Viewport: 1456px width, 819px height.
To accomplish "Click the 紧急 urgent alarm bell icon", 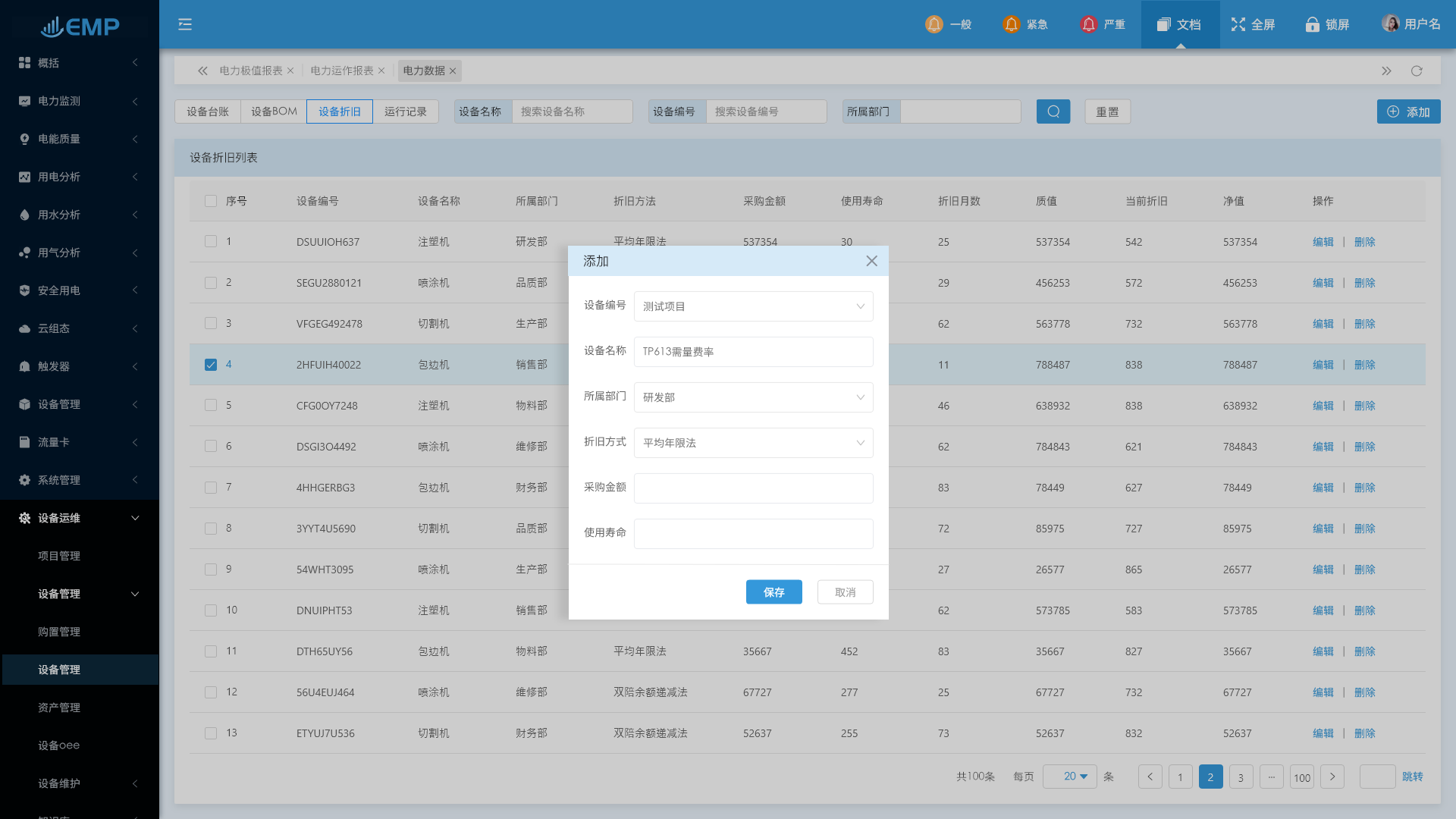I will [x=1011, y=24].
